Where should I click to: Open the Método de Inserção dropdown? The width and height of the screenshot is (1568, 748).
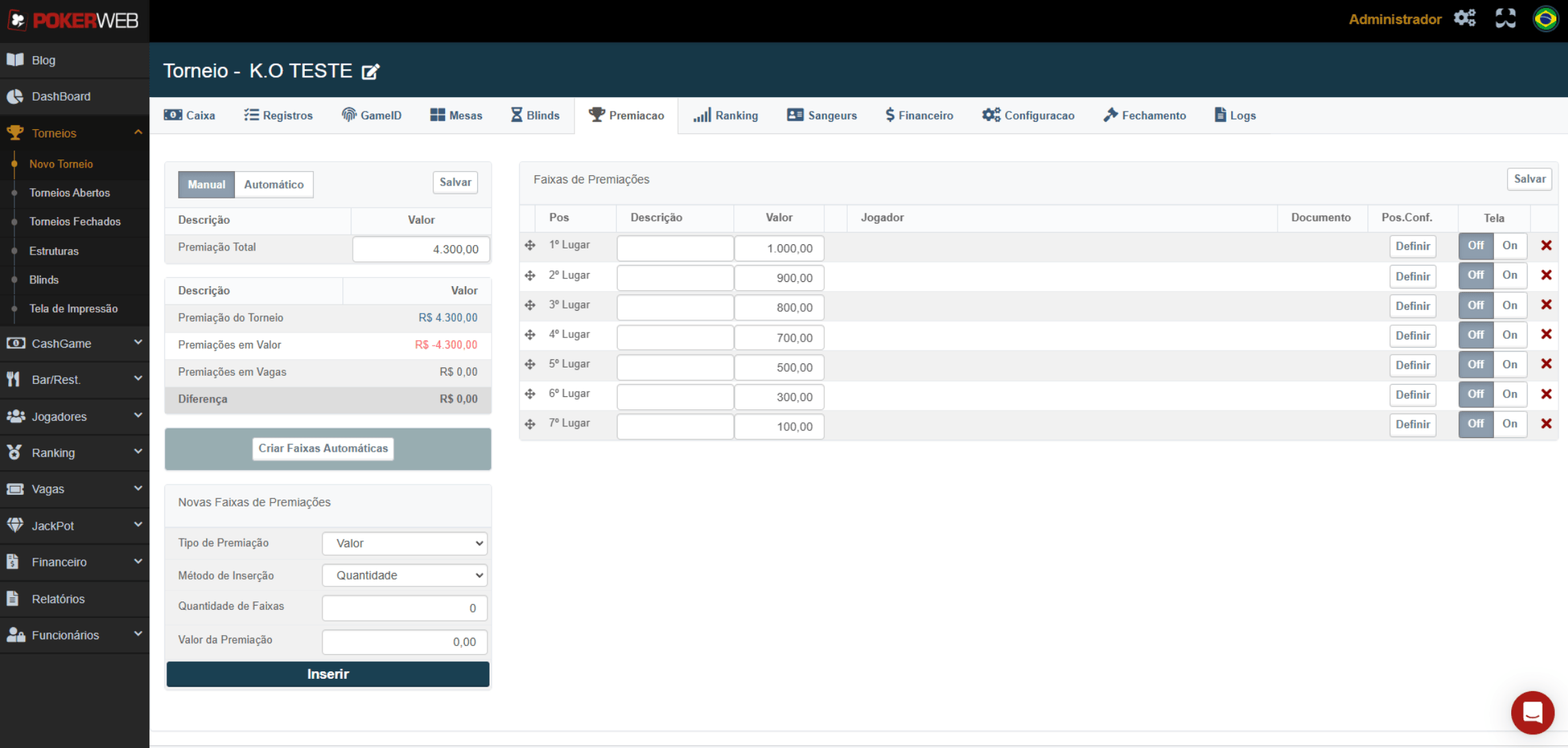[405, 576]
